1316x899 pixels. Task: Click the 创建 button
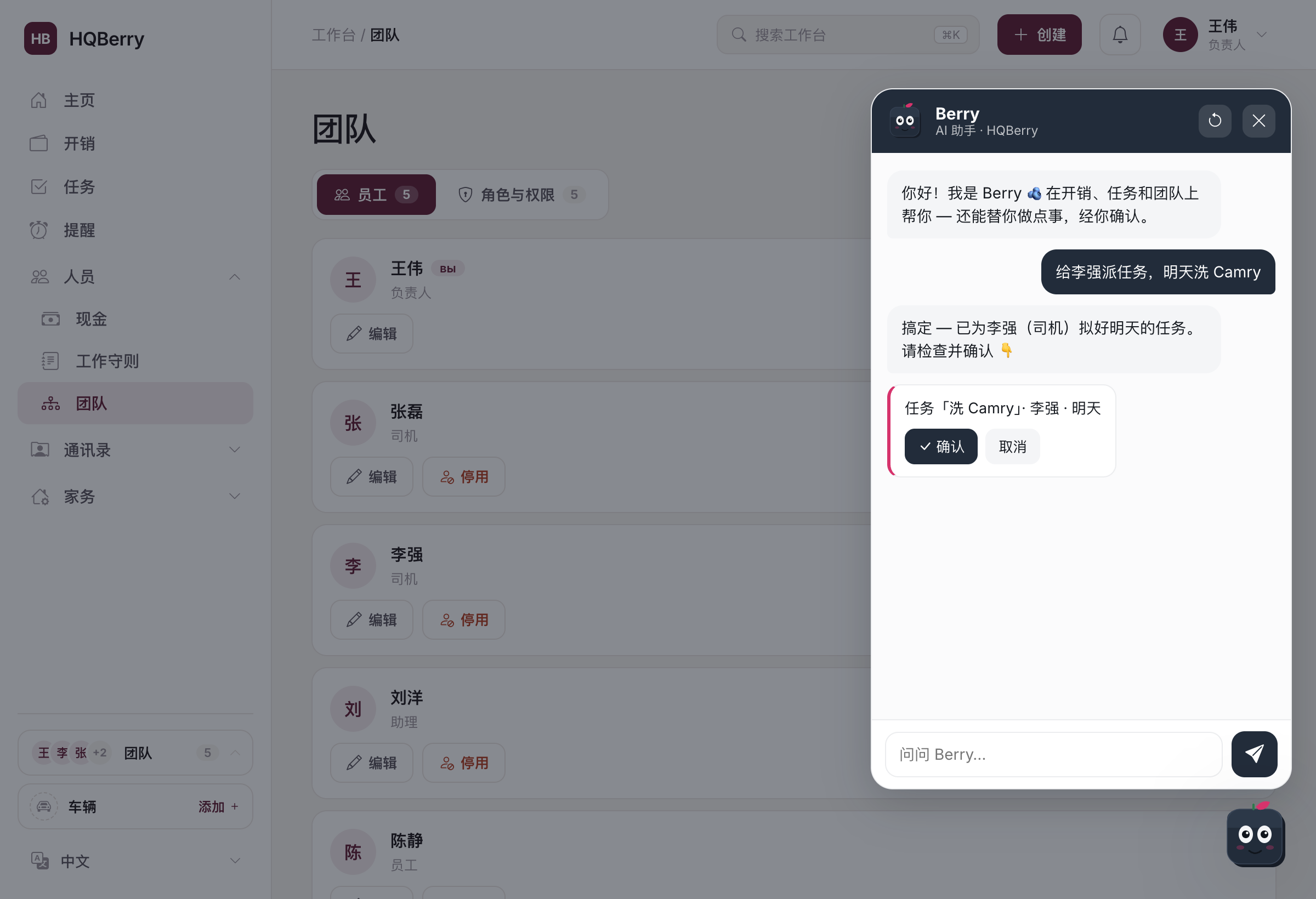(1039, 35)
